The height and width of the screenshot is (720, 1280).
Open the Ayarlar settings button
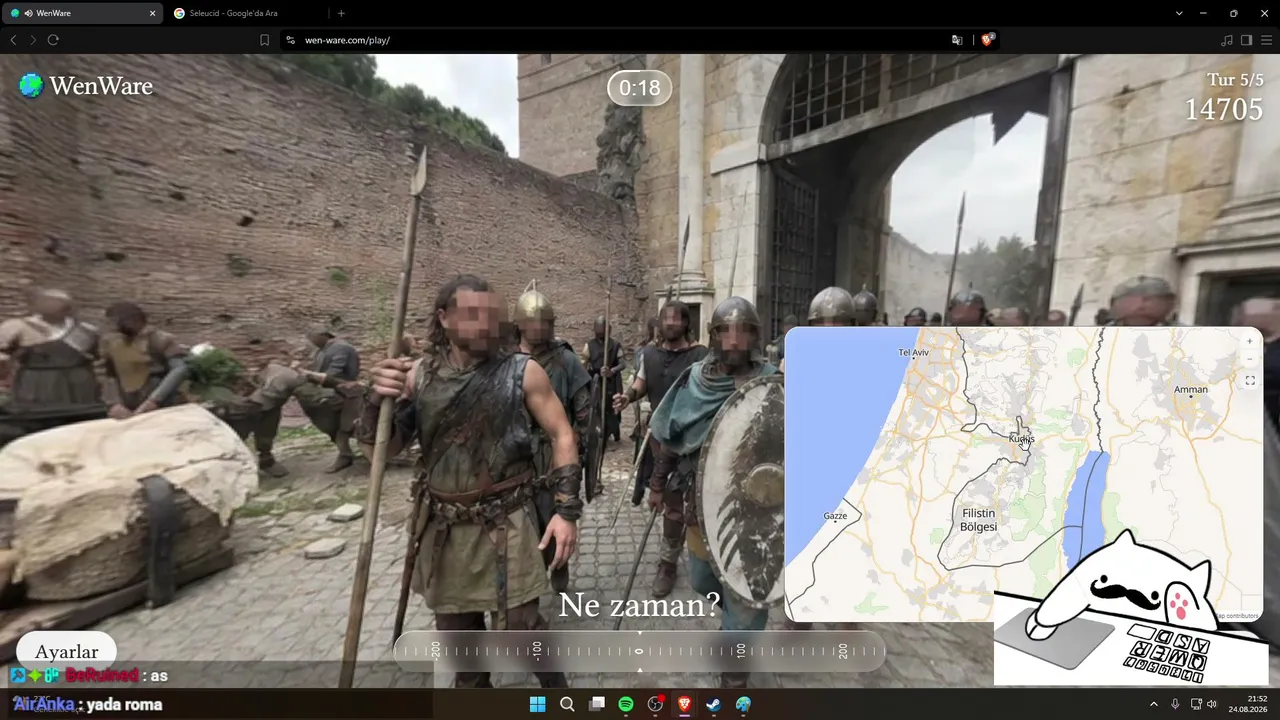67,652
